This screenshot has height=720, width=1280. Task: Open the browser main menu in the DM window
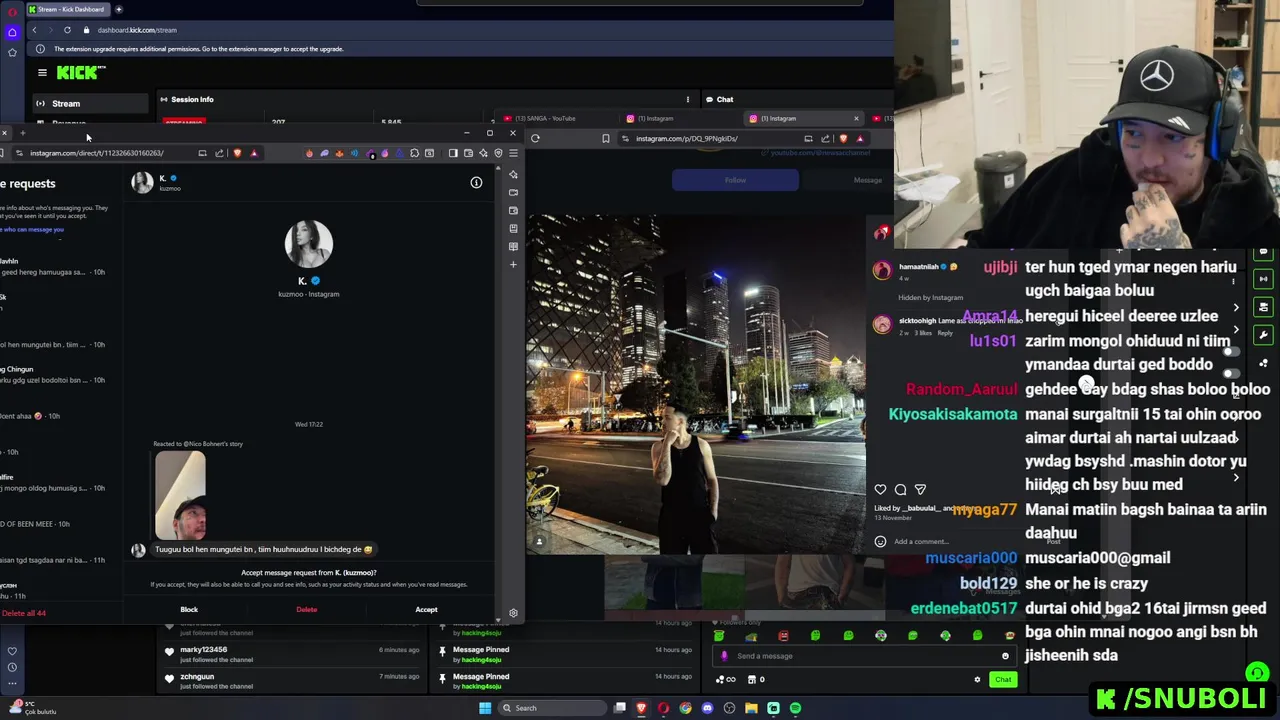click(513, 153)
